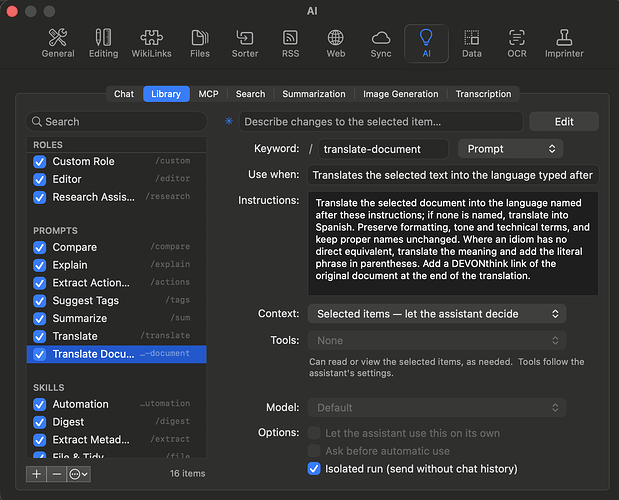Select the Research Assistant row
Image resolution: width=619 pixels, height=500 pixels.
(x=116, y=197)
